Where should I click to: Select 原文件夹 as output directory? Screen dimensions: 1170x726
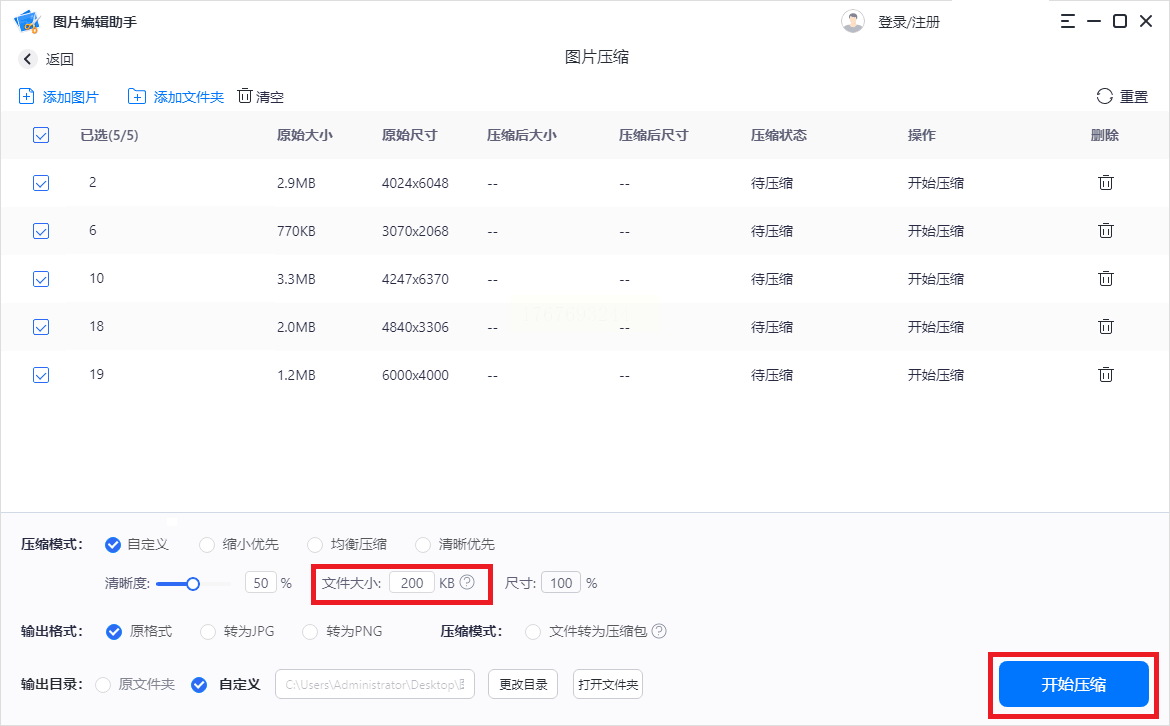[103, 684]
